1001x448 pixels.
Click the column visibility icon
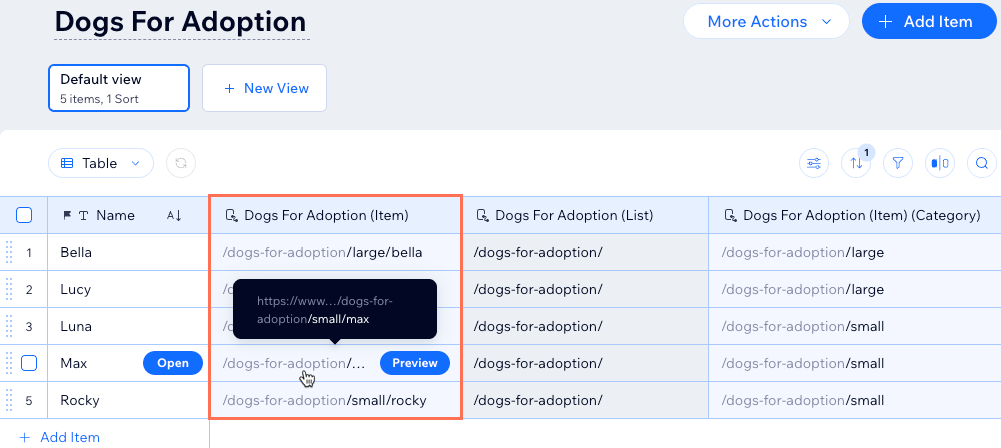[940, 163]
